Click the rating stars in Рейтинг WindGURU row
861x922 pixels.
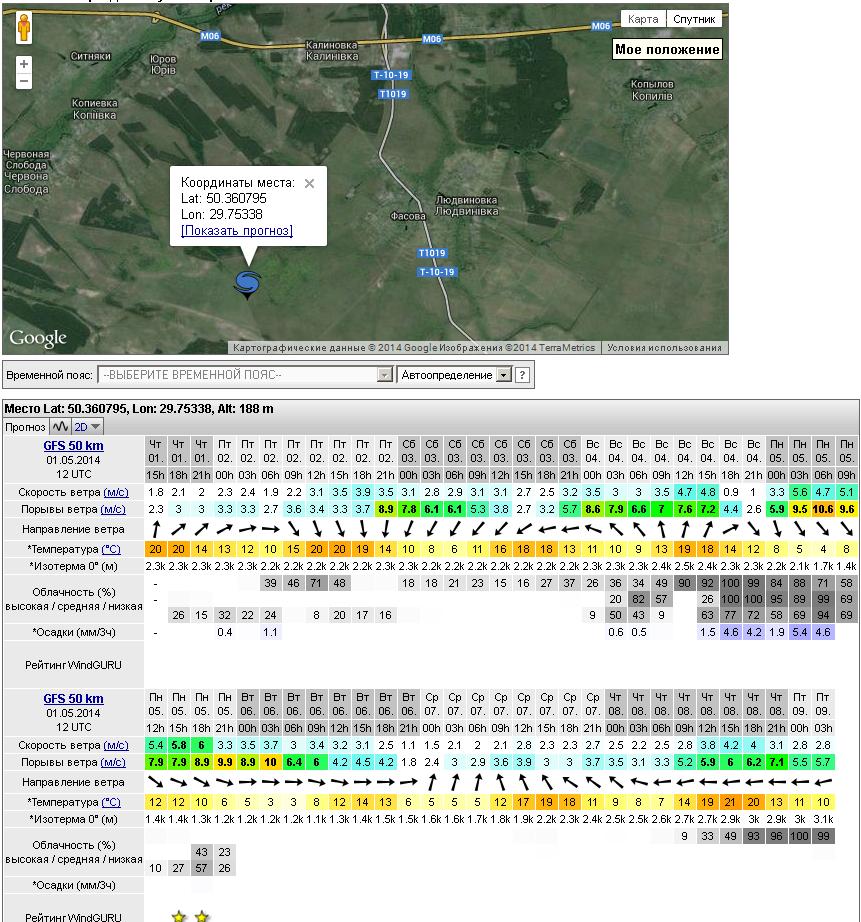[x=190, y=916]
